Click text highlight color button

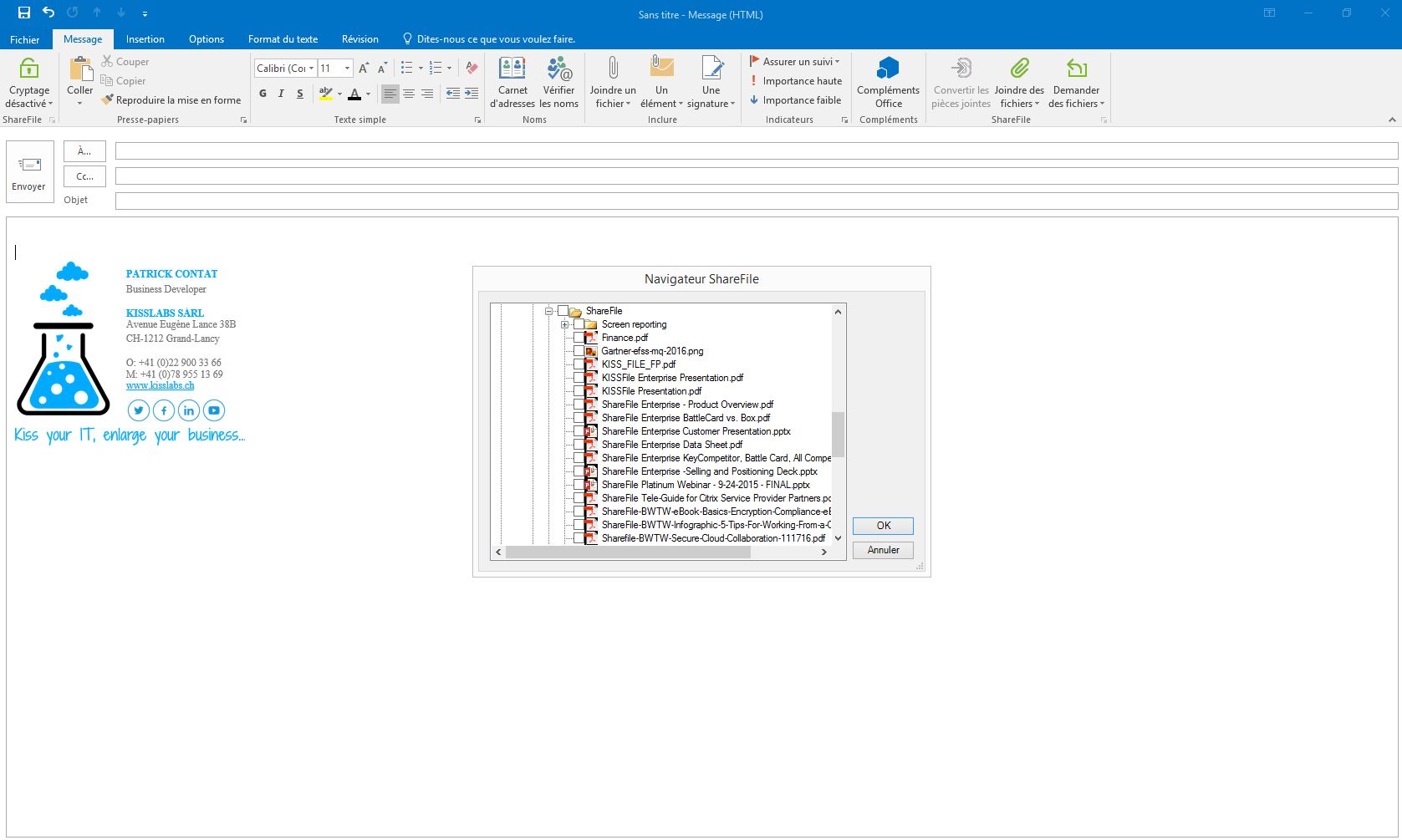326,94
